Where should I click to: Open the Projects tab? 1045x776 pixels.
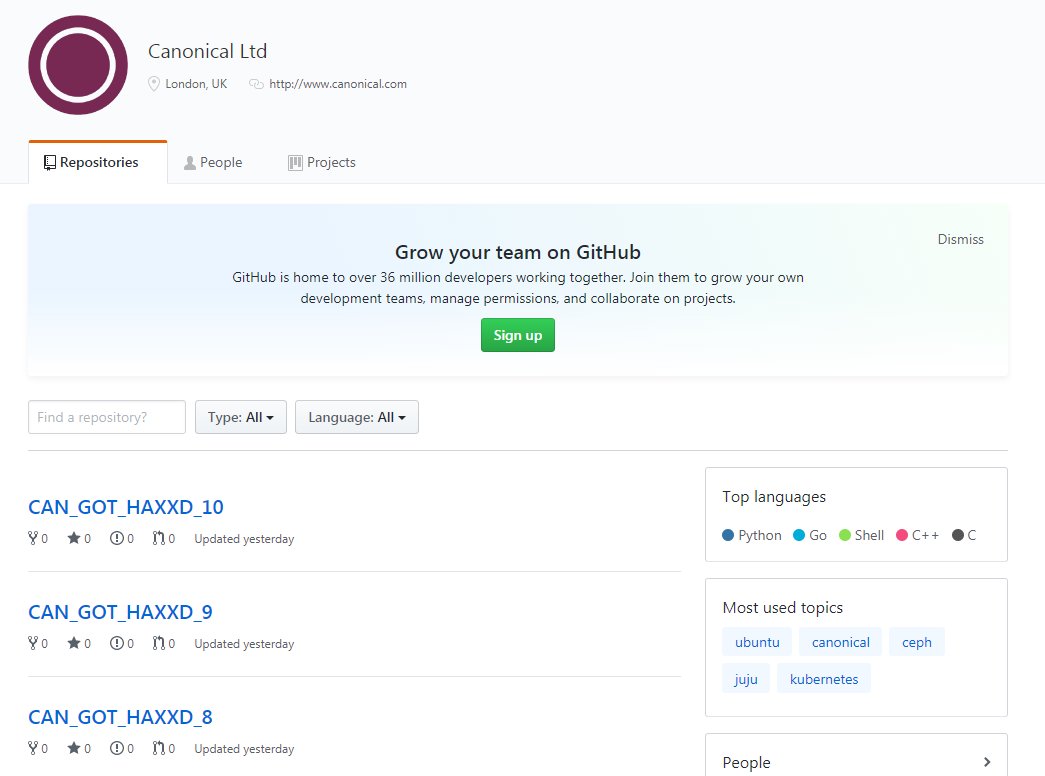tap(322, 163)
